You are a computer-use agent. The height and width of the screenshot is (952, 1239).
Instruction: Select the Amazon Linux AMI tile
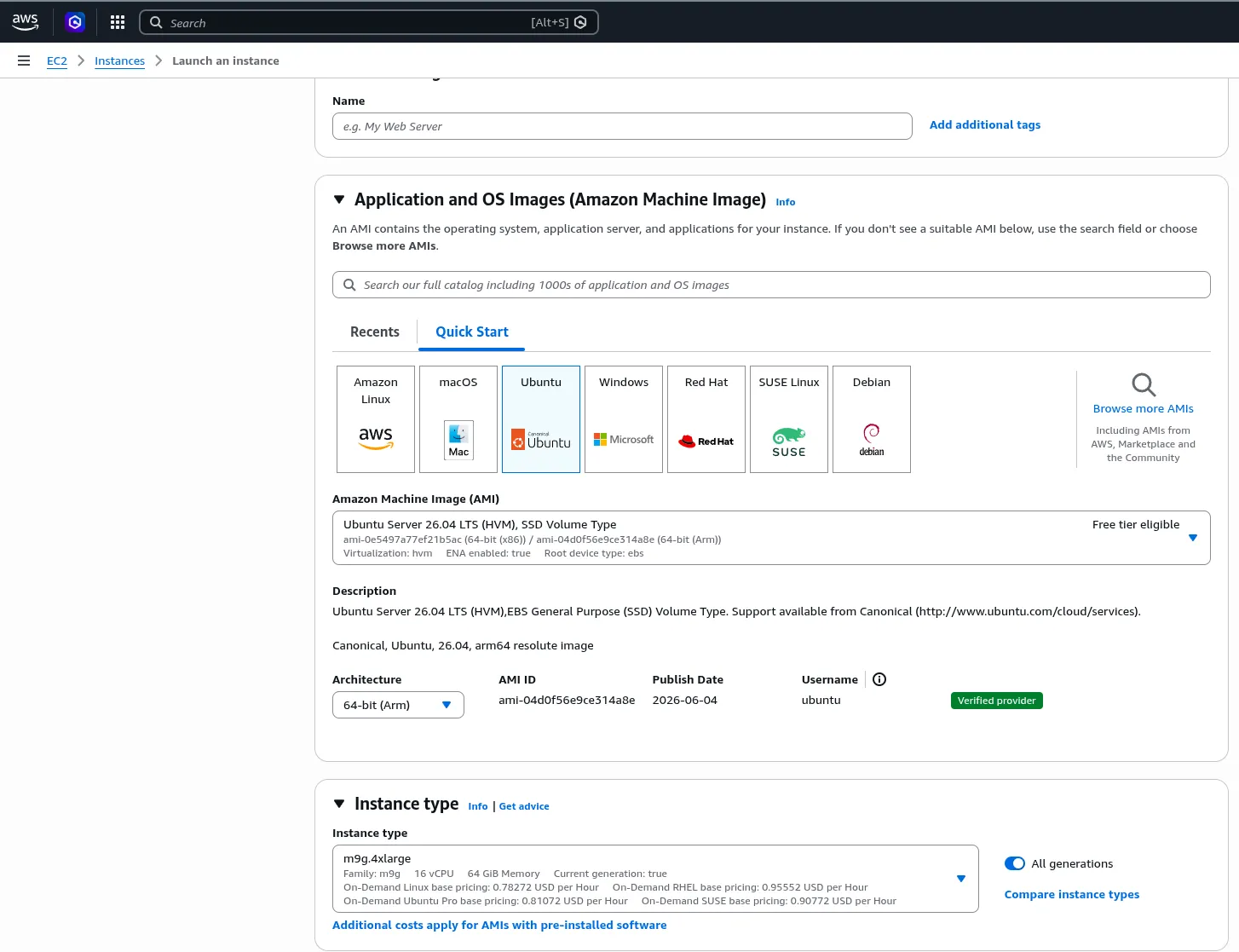click(376, 419)
